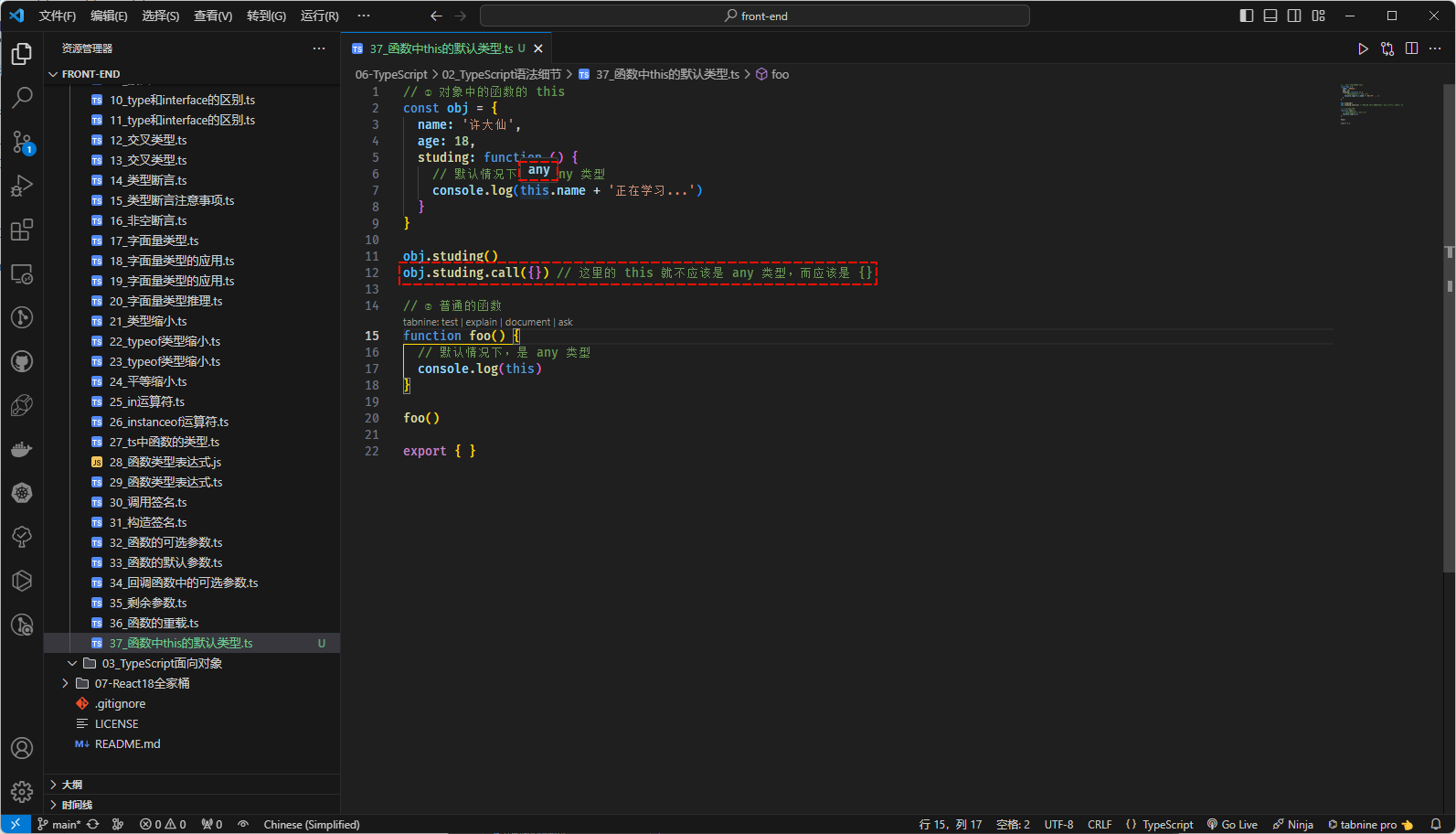Expand the 07-React18全家桶 folder
1456x834 pixels.
click(x=142, y=683)
